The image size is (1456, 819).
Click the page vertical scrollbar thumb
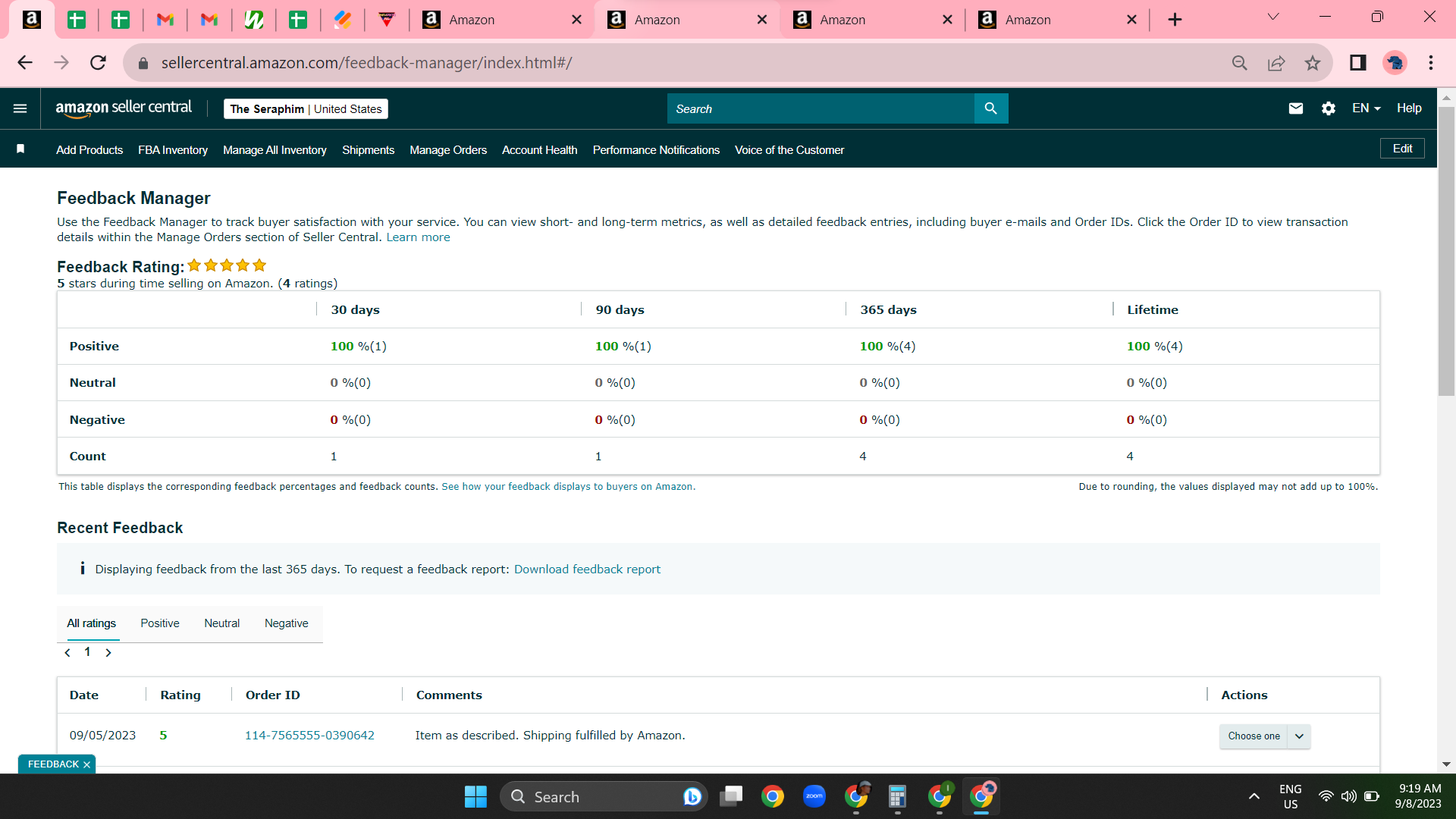click(x=1446, y=250)
